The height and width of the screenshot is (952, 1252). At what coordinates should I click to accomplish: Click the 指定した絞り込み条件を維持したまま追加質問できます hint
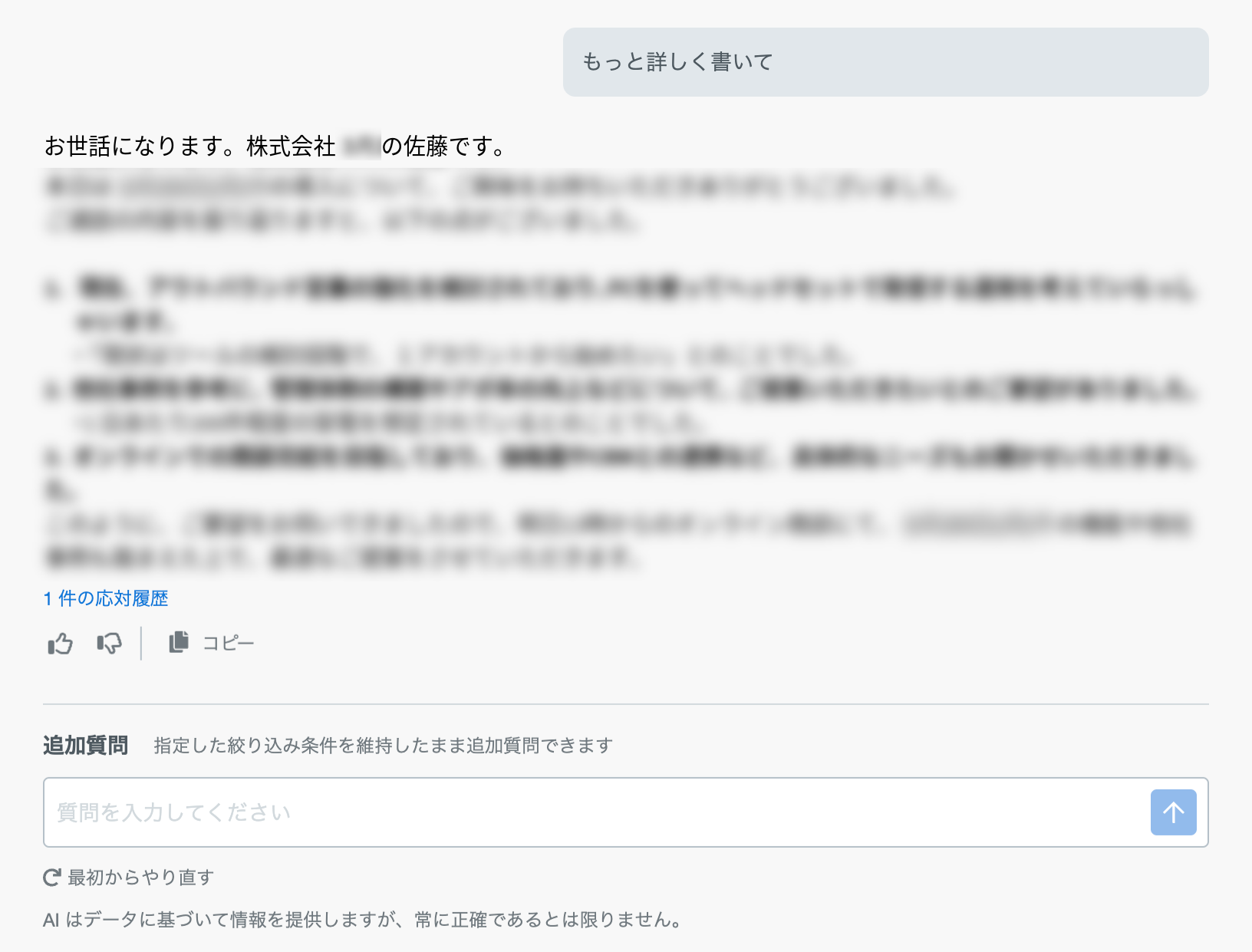click(x=384, y=746)
